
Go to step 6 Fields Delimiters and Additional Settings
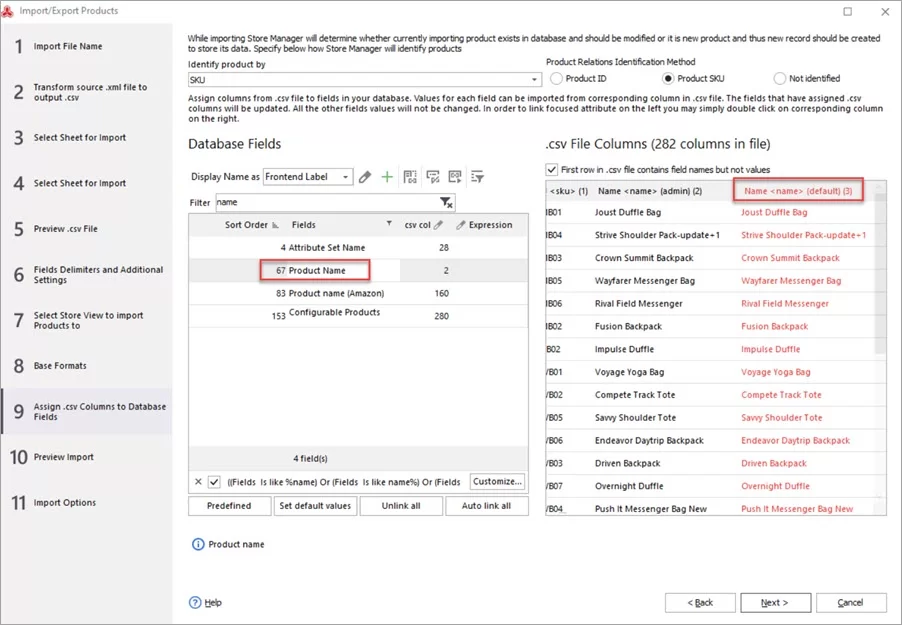(86, 275)
